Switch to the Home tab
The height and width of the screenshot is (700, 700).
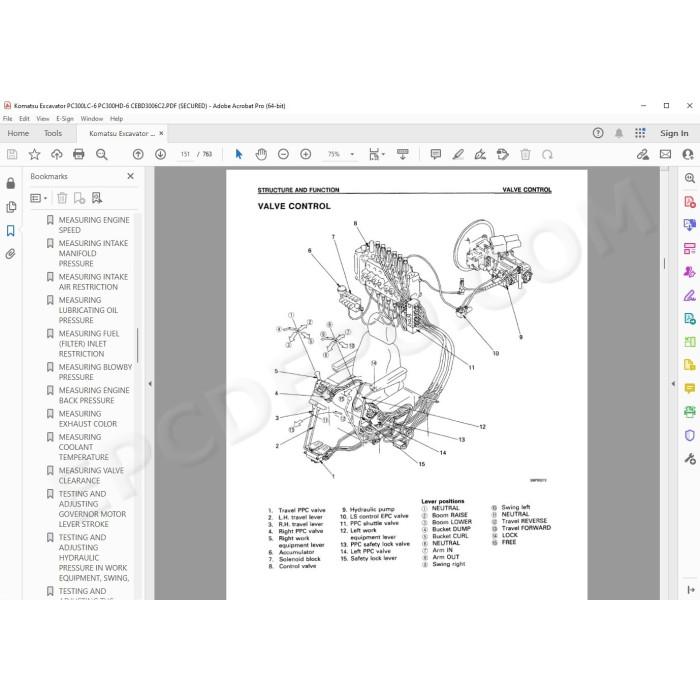point(18,133)
